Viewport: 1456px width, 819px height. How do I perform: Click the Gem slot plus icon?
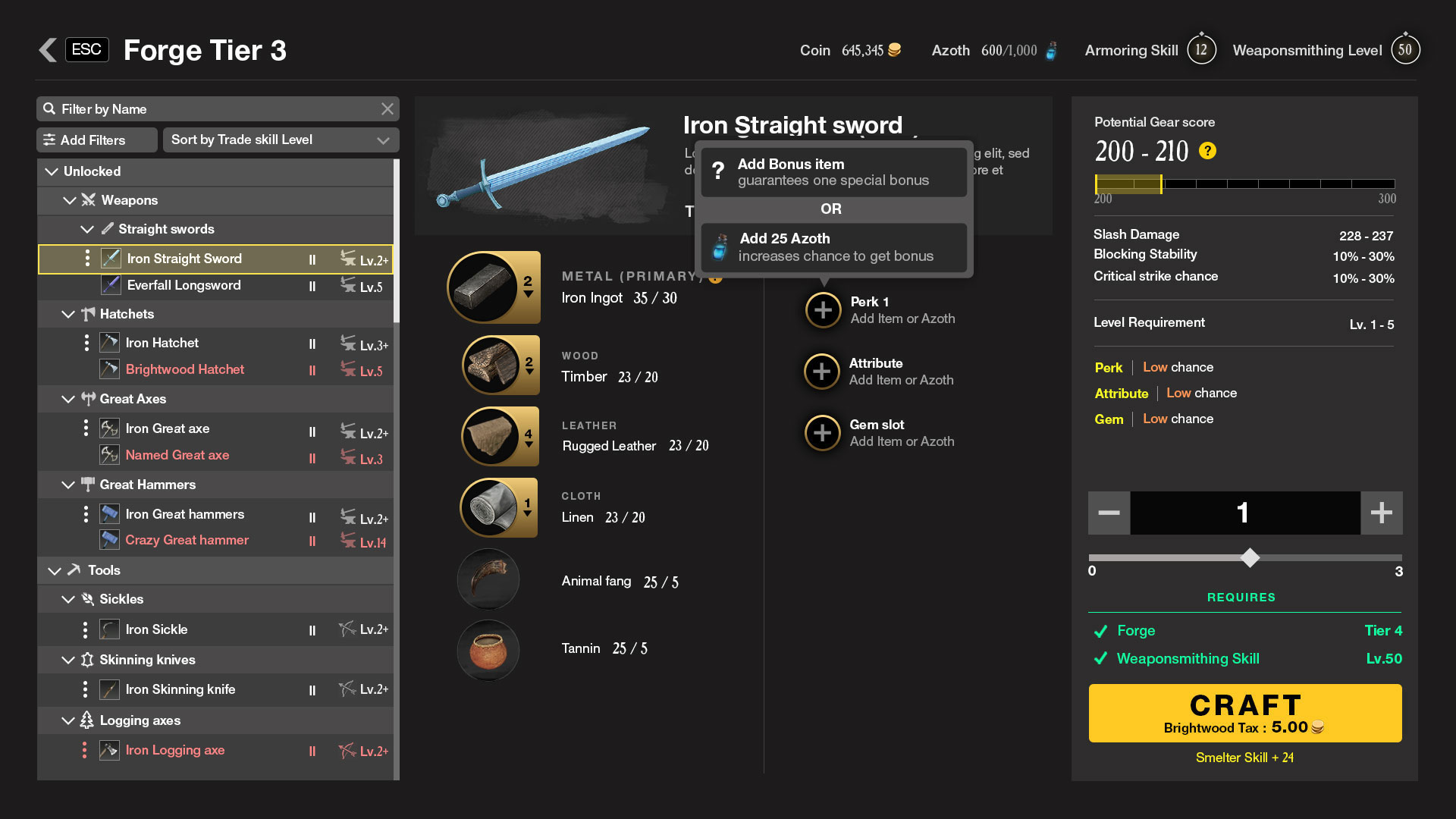click(x=822, y=433)
